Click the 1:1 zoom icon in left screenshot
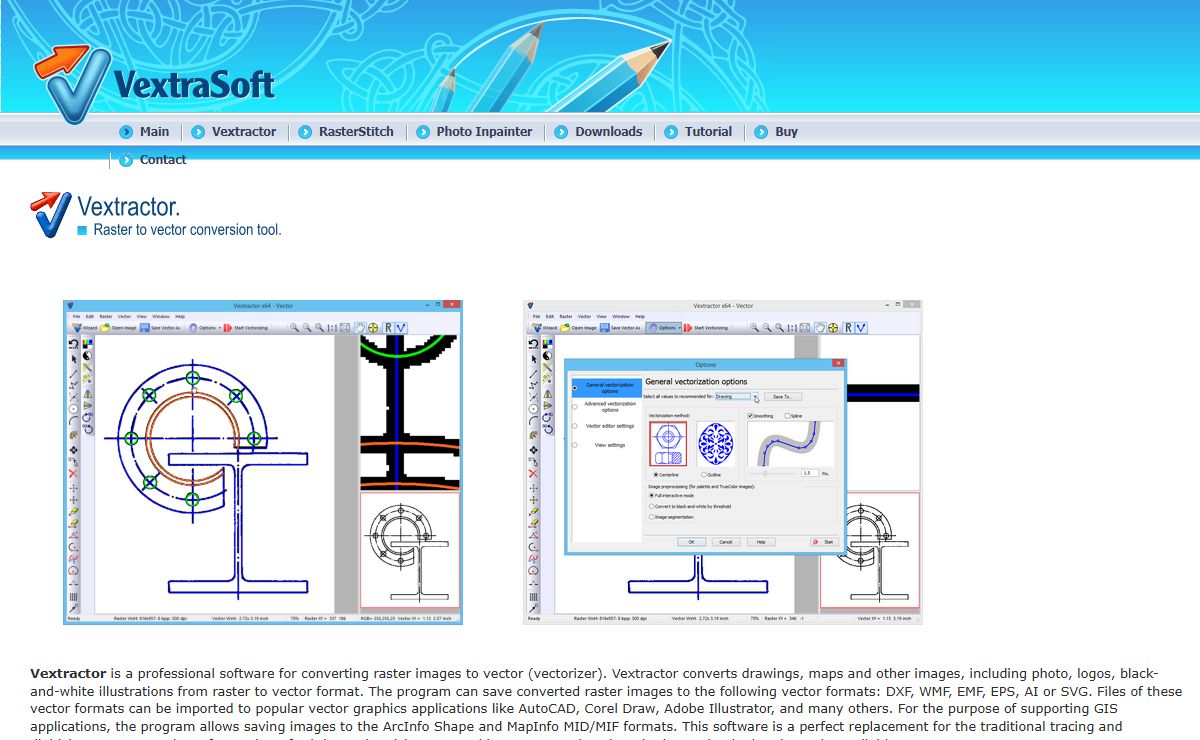Image resolution: width=1200 pixels, height=740 pixels. click(x=332, y=328)
